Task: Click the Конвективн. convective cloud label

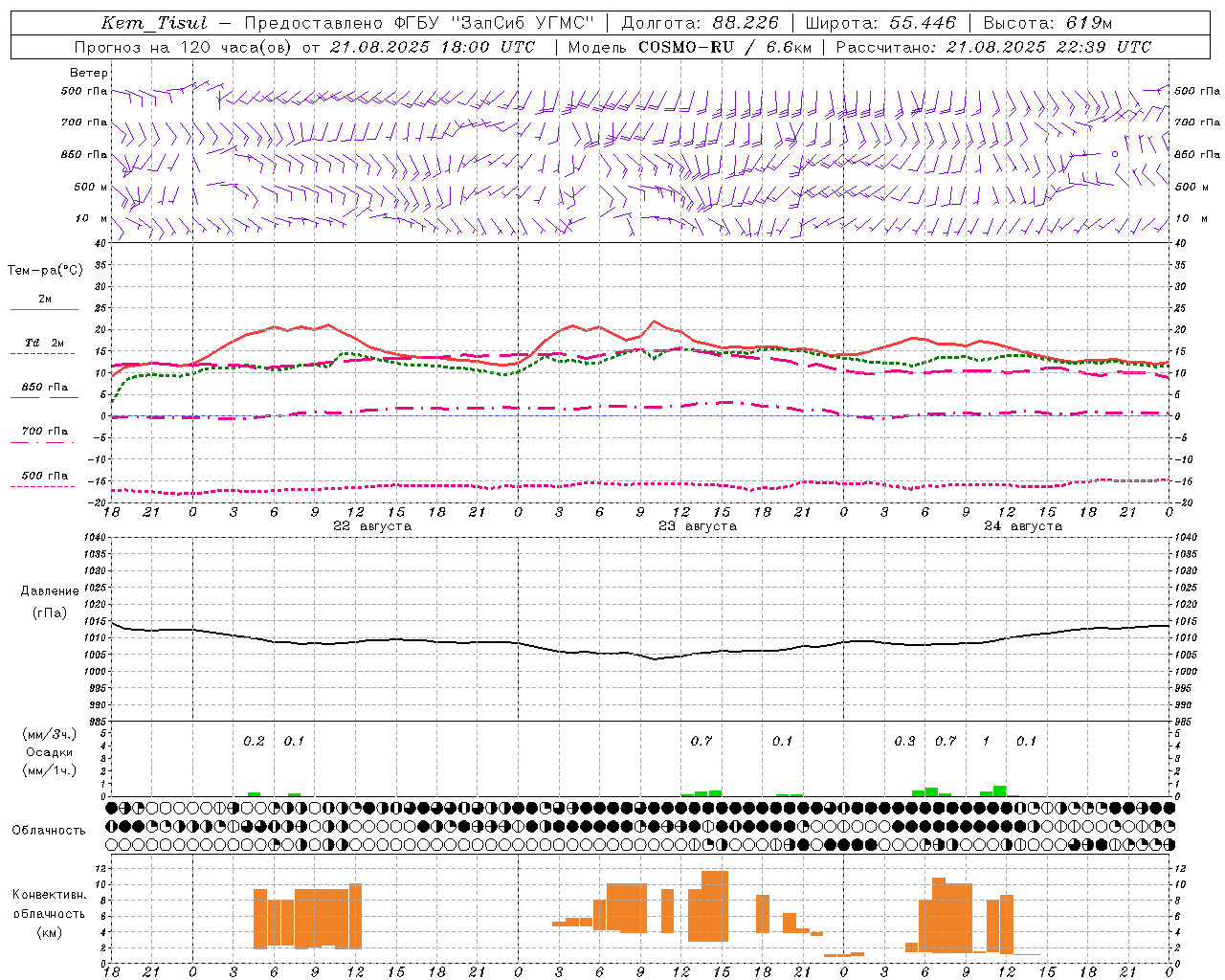Action: coord(49,895)
